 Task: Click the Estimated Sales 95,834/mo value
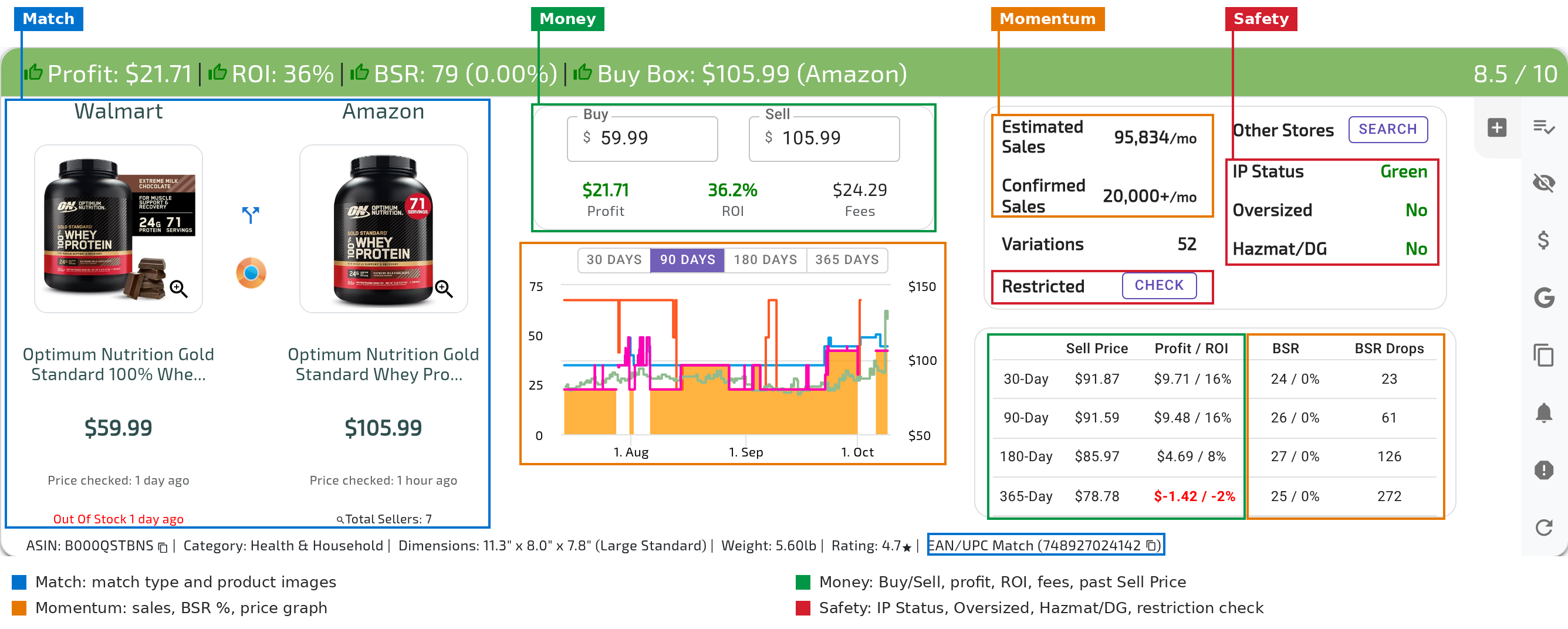pos(1155,138)
